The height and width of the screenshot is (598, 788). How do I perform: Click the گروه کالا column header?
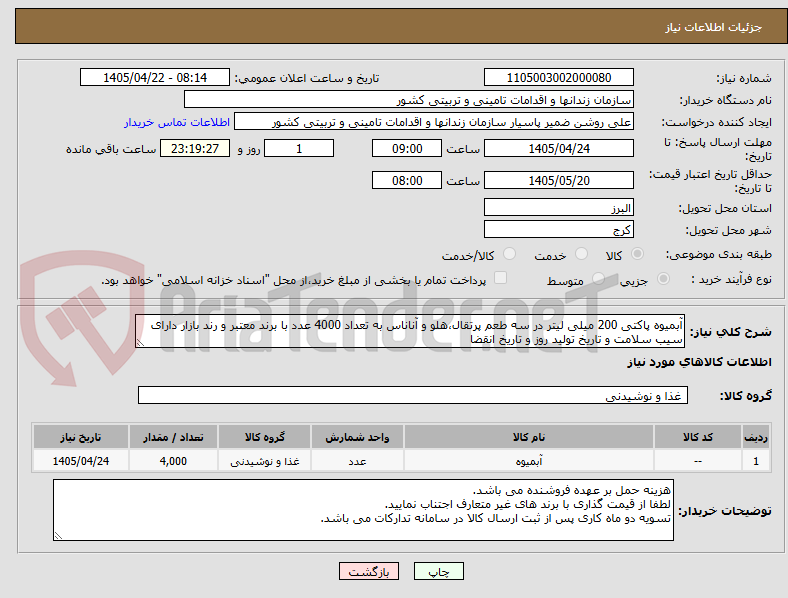265,437
